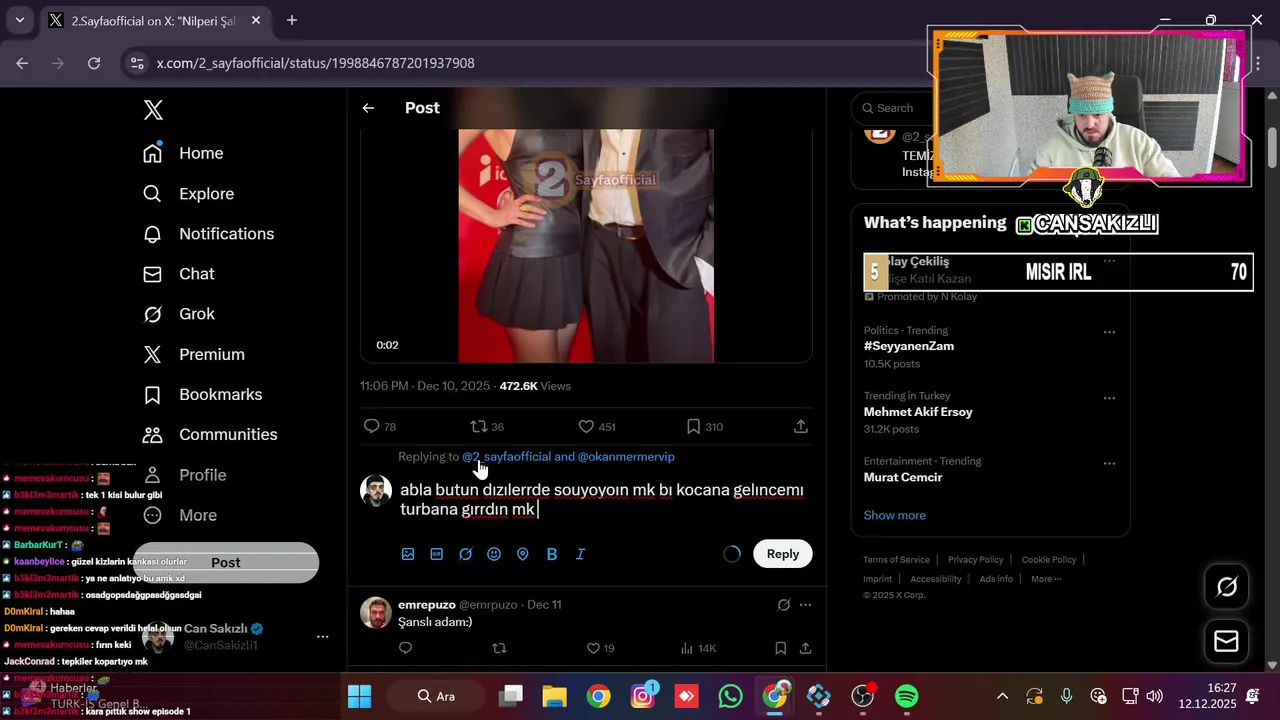The width and height of the screenshot is (1280, 720).
Task: Click the sidebar Post button
Action: pos(226,563)
